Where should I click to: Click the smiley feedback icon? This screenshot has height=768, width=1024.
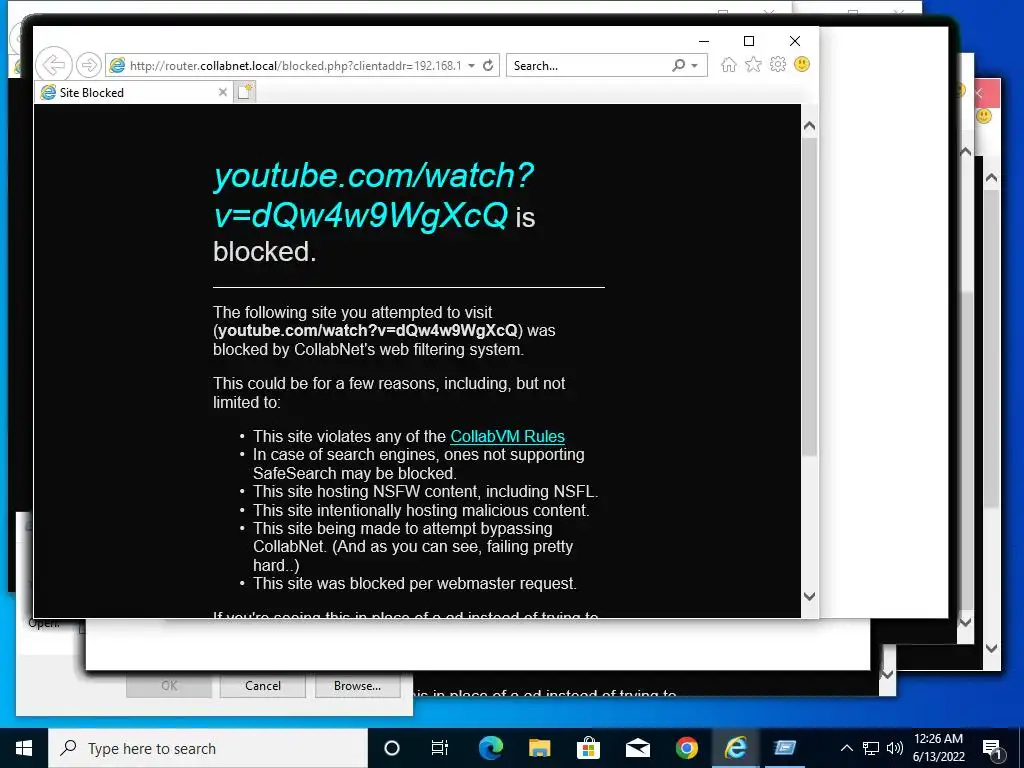802,64
